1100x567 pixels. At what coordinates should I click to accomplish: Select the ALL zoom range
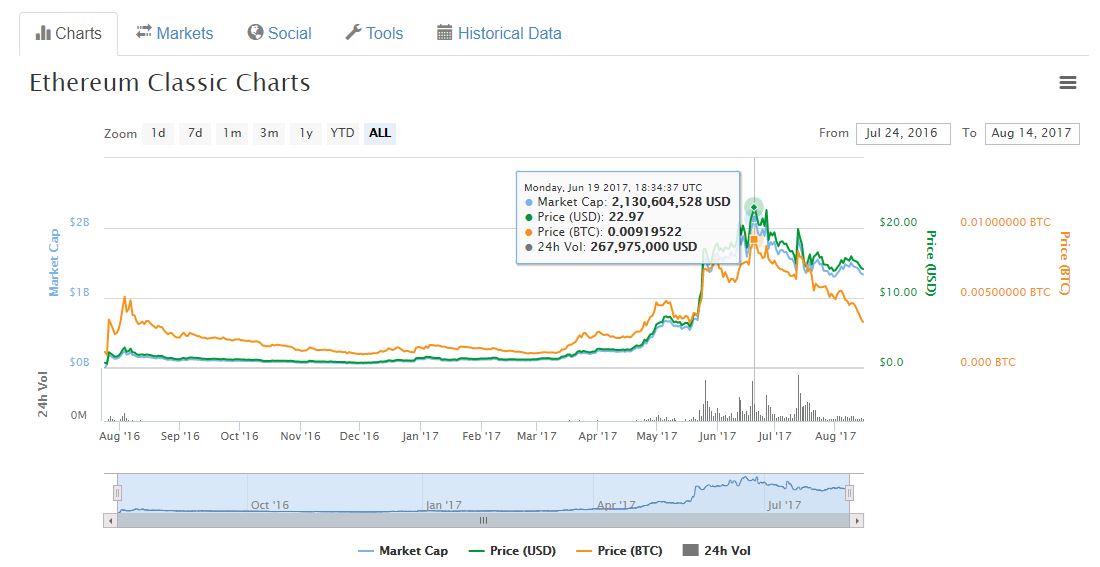(x=380, y=133)
